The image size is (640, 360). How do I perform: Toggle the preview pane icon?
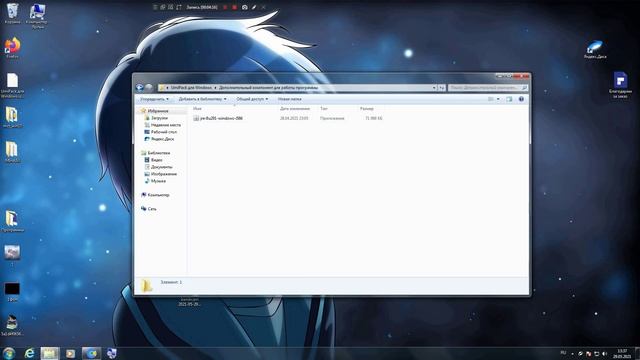509,99
